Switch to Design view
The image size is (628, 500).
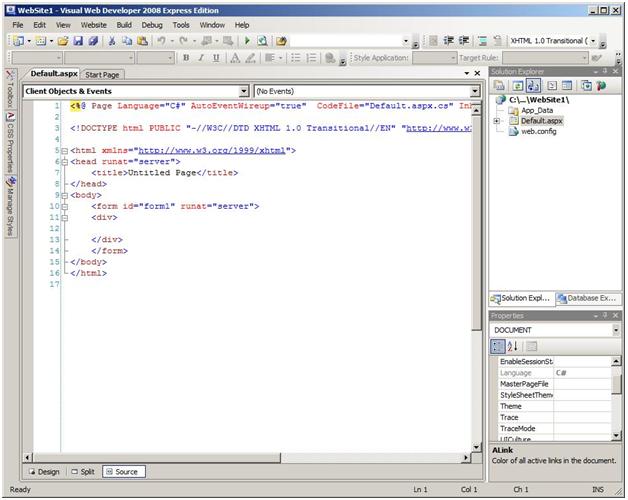click(44, 471)
